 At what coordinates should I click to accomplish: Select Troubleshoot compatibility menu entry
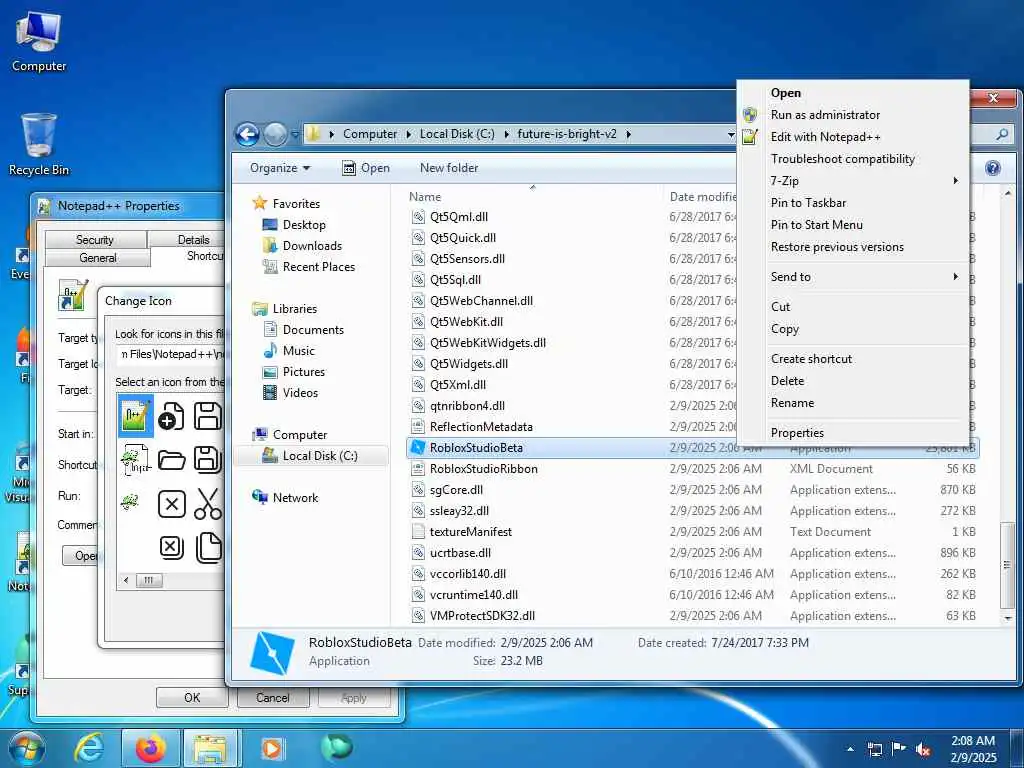pos(853,159)
